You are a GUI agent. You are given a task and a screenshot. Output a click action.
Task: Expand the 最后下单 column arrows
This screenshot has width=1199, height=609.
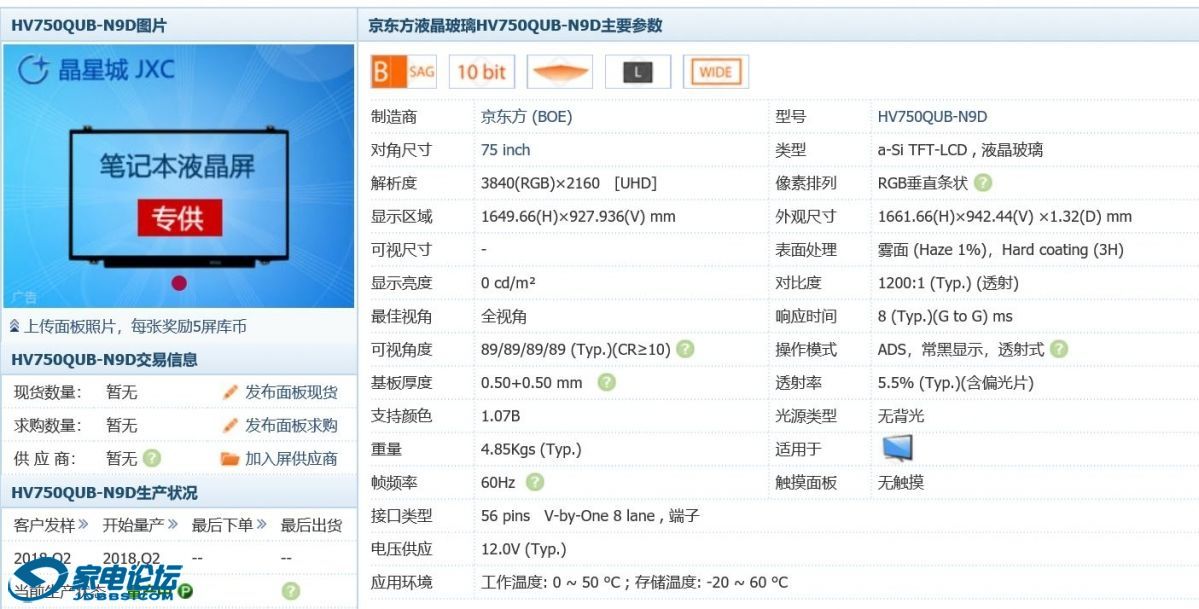coord(261,524)
